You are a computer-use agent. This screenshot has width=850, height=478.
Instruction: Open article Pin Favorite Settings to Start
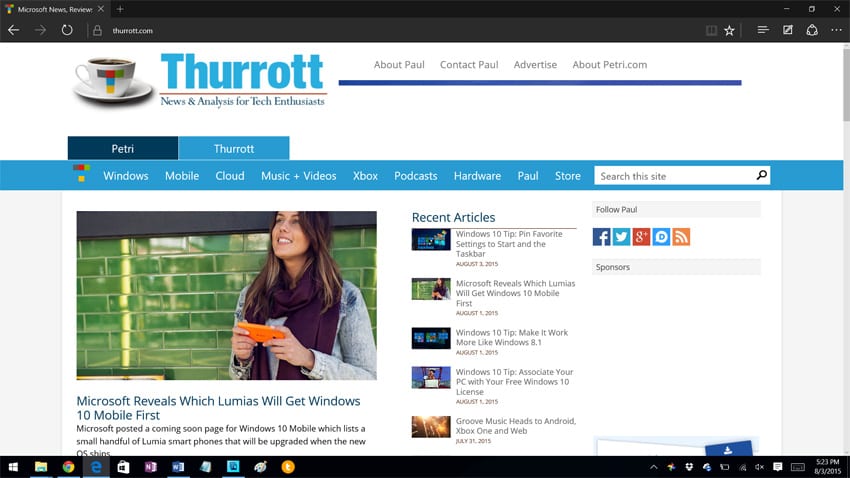coord(509,244)
